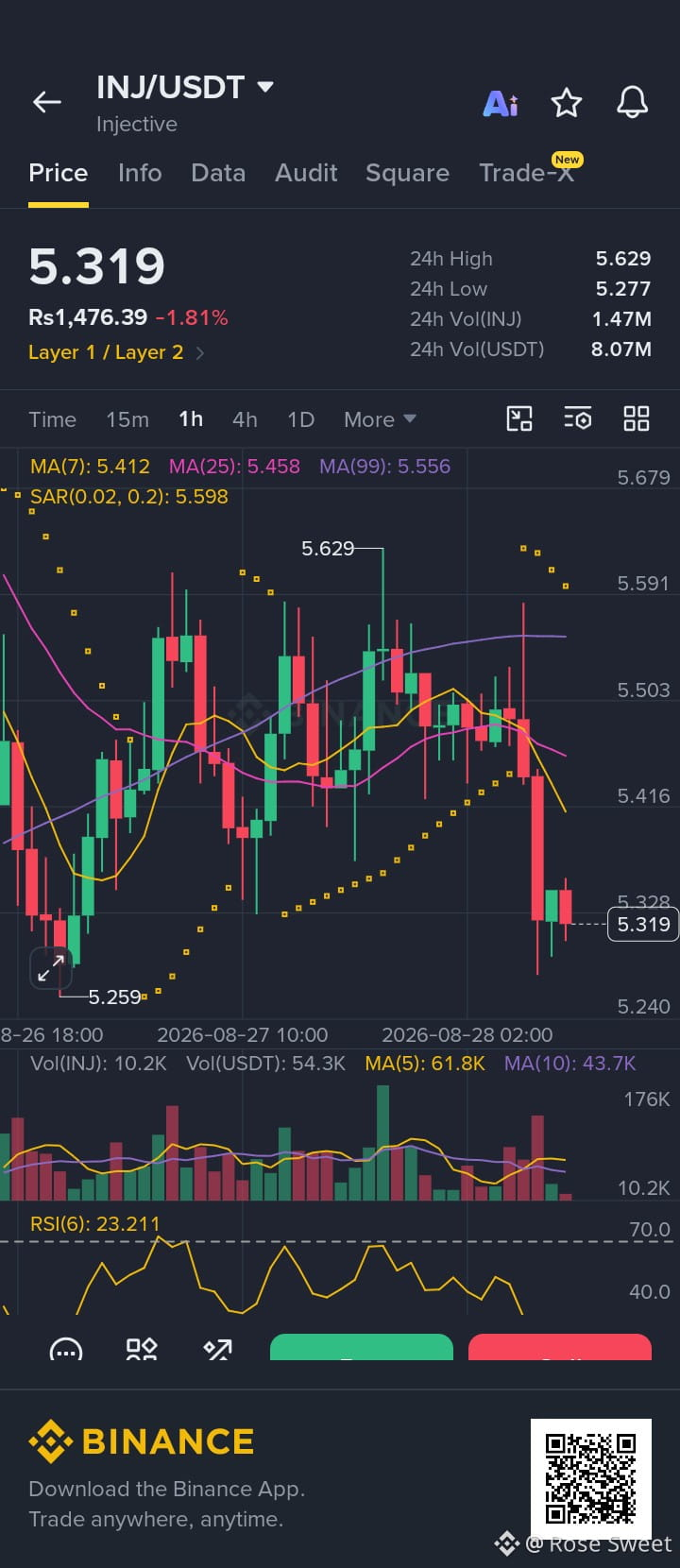
Task: Tap the MA(99): 5.556 indicator label
Action: click(x=384, y=467)
